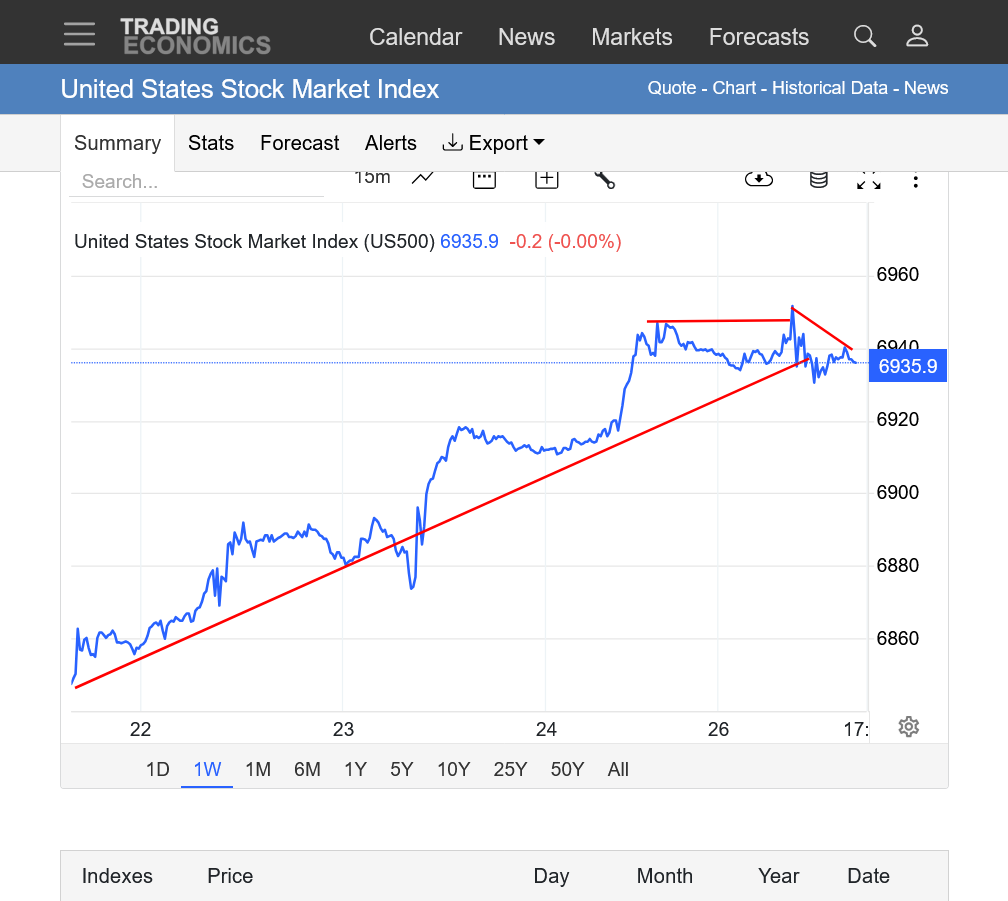Viewport: 1008px width, 901px height.
Task: Select the line chart type icon
Action: click(423, 178)
